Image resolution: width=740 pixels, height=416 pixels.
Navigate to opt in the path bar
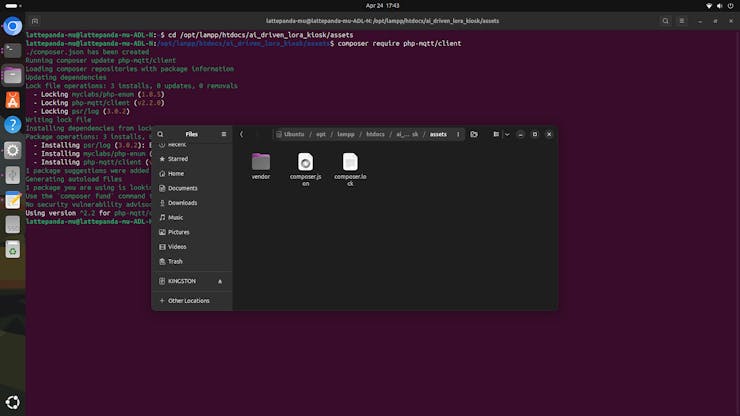[x=321, y=134]
